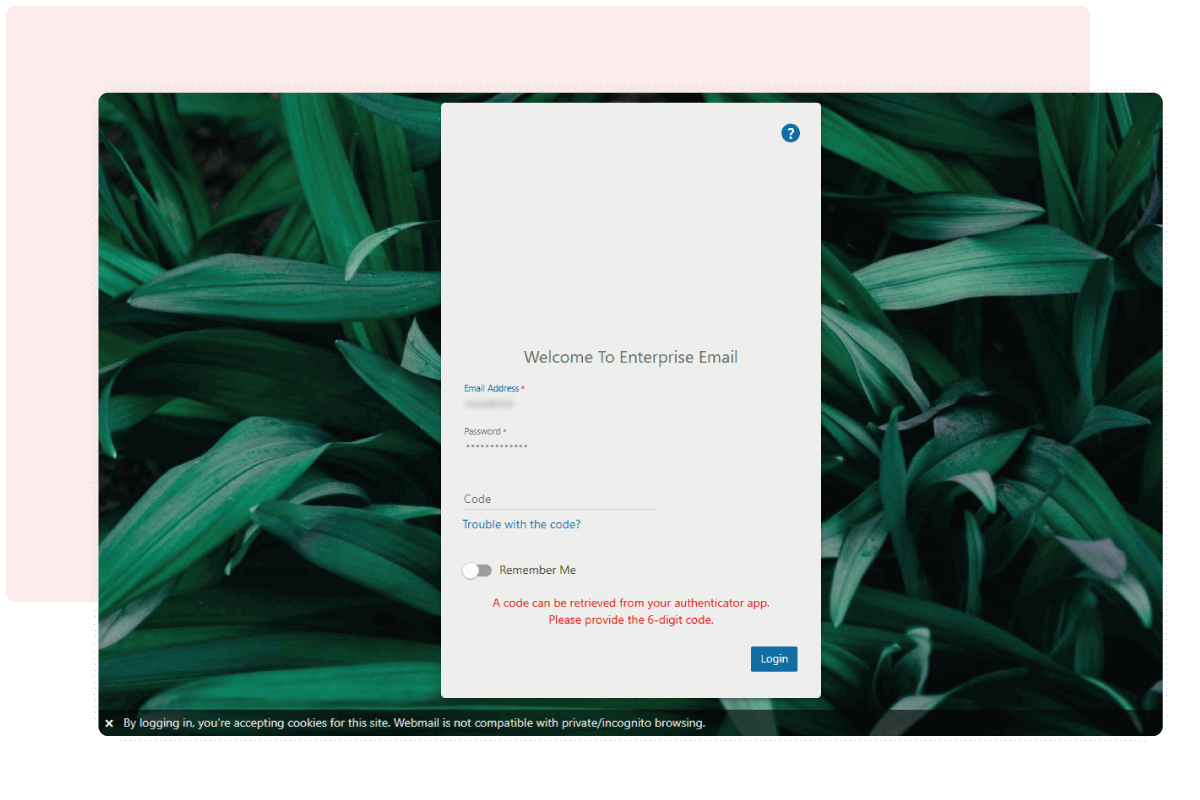Toggle the Remember Me switch

(x=477, y=570)
